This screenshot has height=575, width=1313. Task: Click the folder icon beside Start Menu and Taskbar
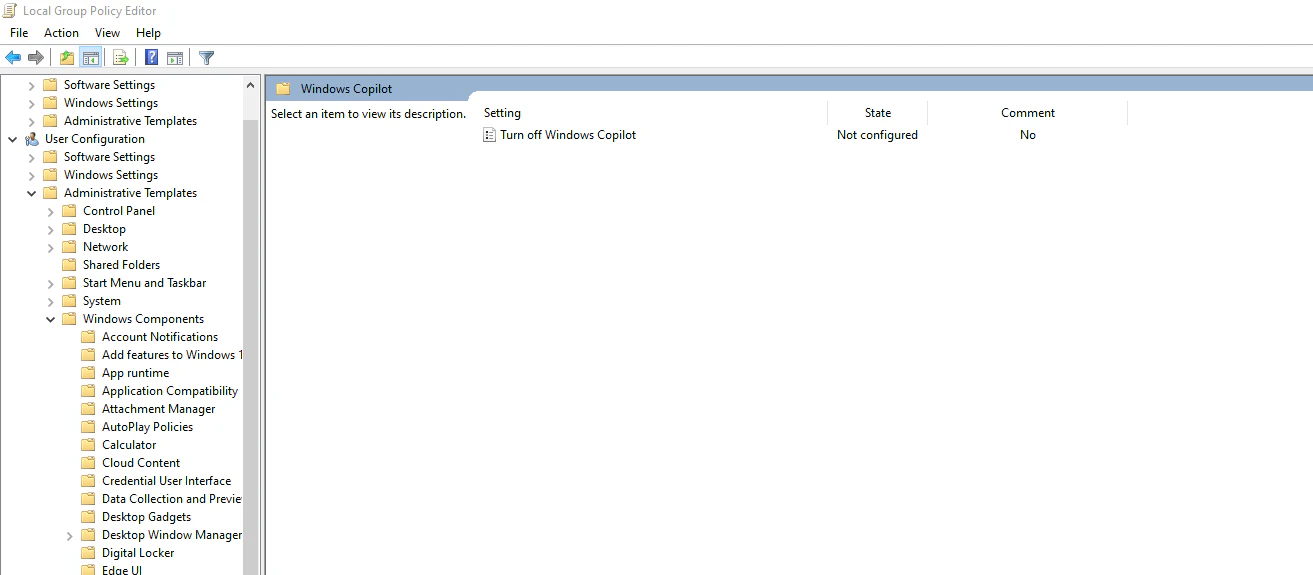coord(69,283)
